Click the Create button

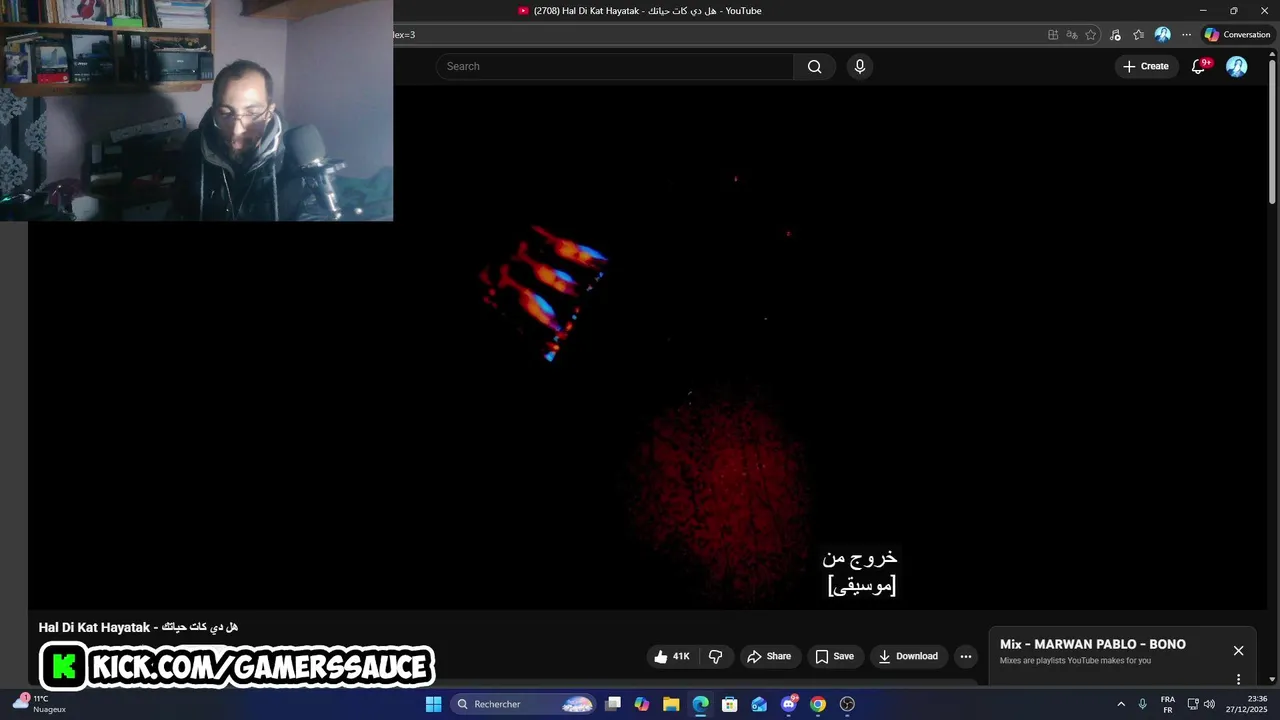pos(1145,66)
